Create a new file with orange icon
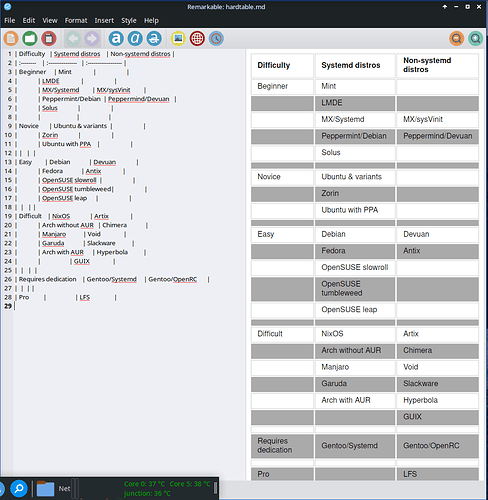Screen dimensions: 488x500 point(11,39)
